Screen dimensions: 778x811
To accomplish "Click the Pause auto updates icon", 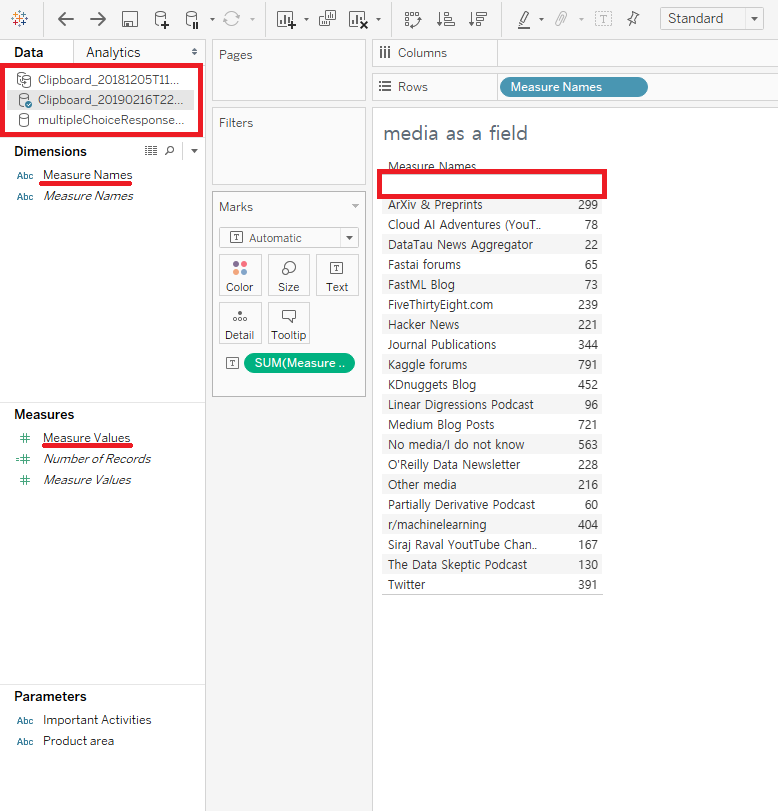I will (192, 20).
